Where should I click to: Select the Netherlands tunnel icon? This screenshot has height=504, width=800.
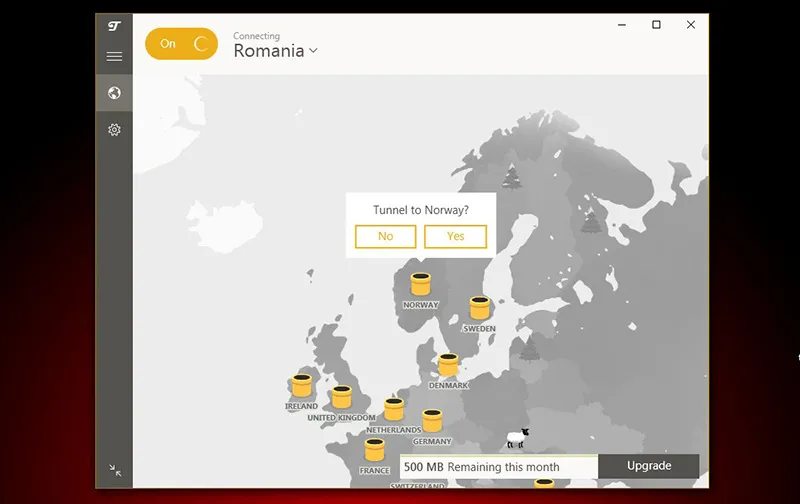pyautogui.click(x=394, y=409)
